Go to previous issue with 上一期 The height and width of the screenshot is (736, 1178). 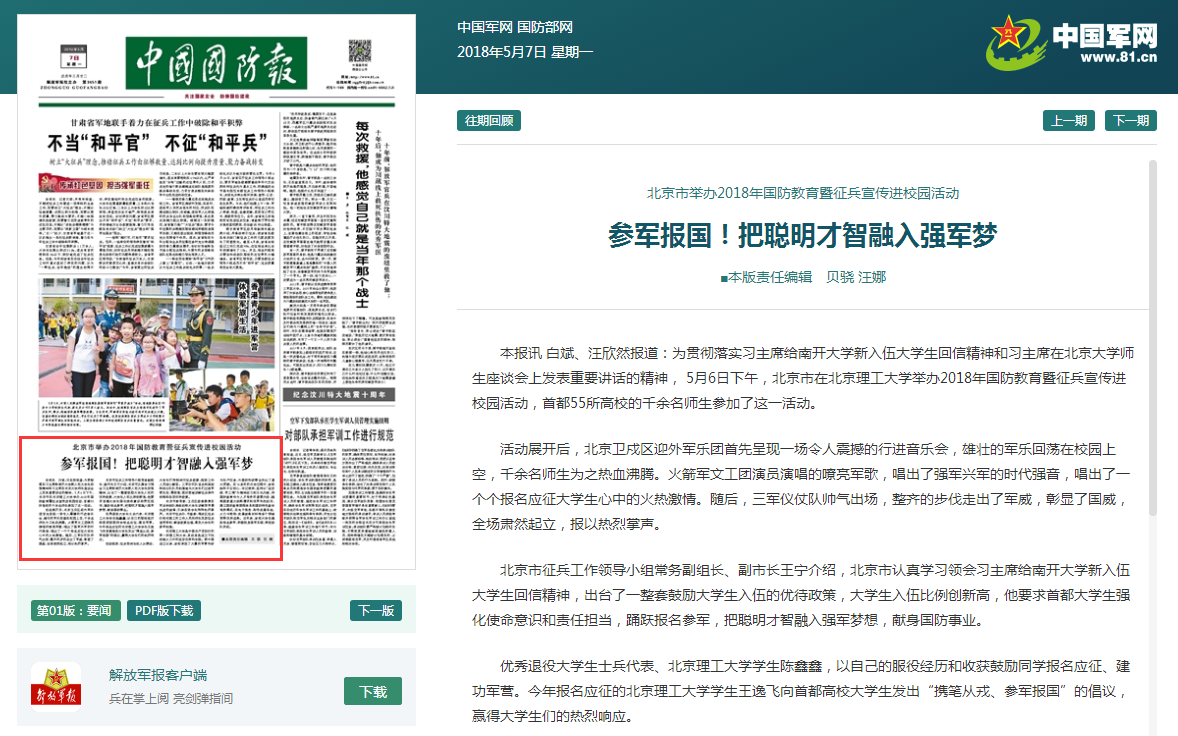(1068, 120)
